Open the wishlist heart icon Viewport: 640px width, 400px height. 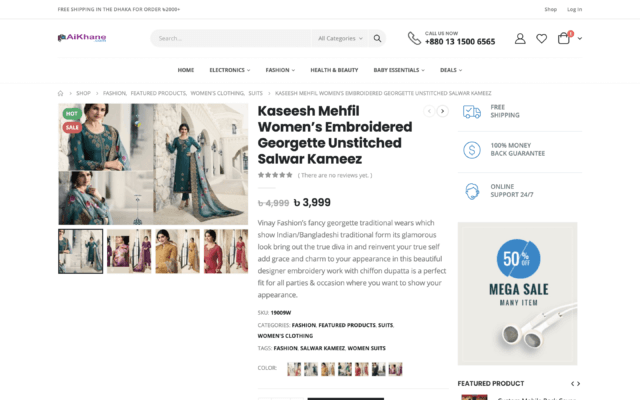click(x=541, y=38)
